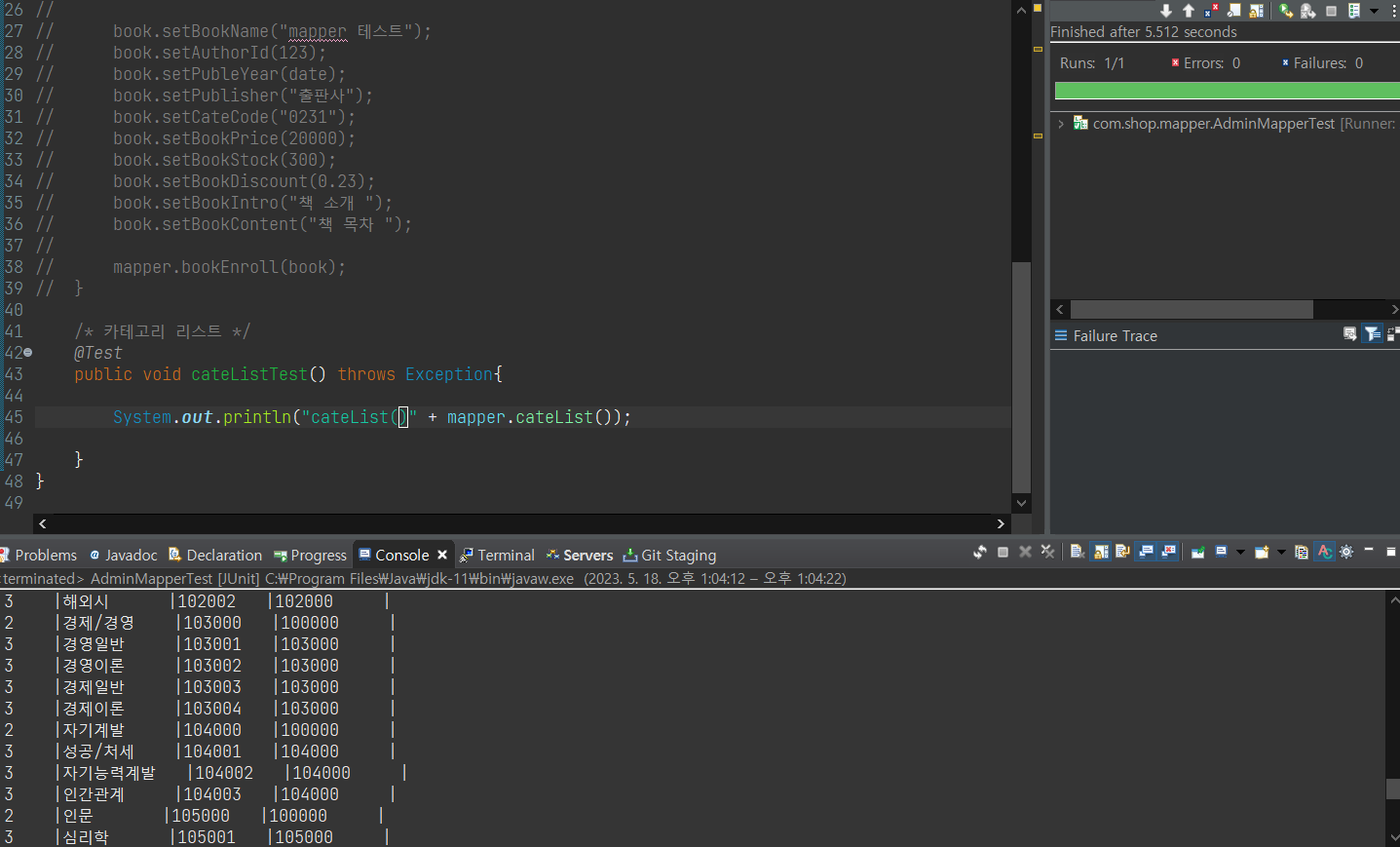Screen dimensions: 1400x847
Task: Click overview ruler warning marker top
Action: coord(1038,9)
